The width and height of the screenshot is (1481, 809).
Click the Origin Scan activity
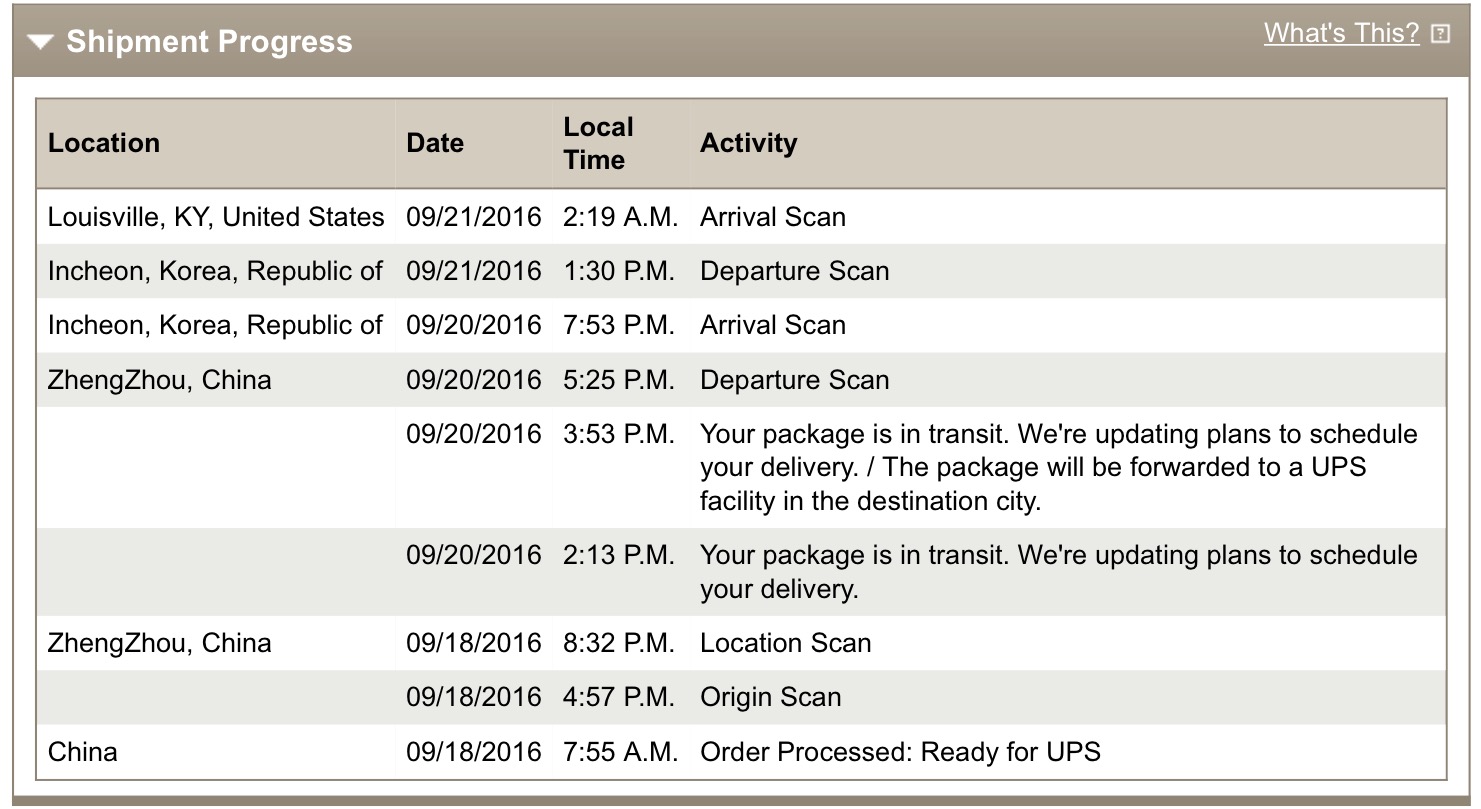770,697
